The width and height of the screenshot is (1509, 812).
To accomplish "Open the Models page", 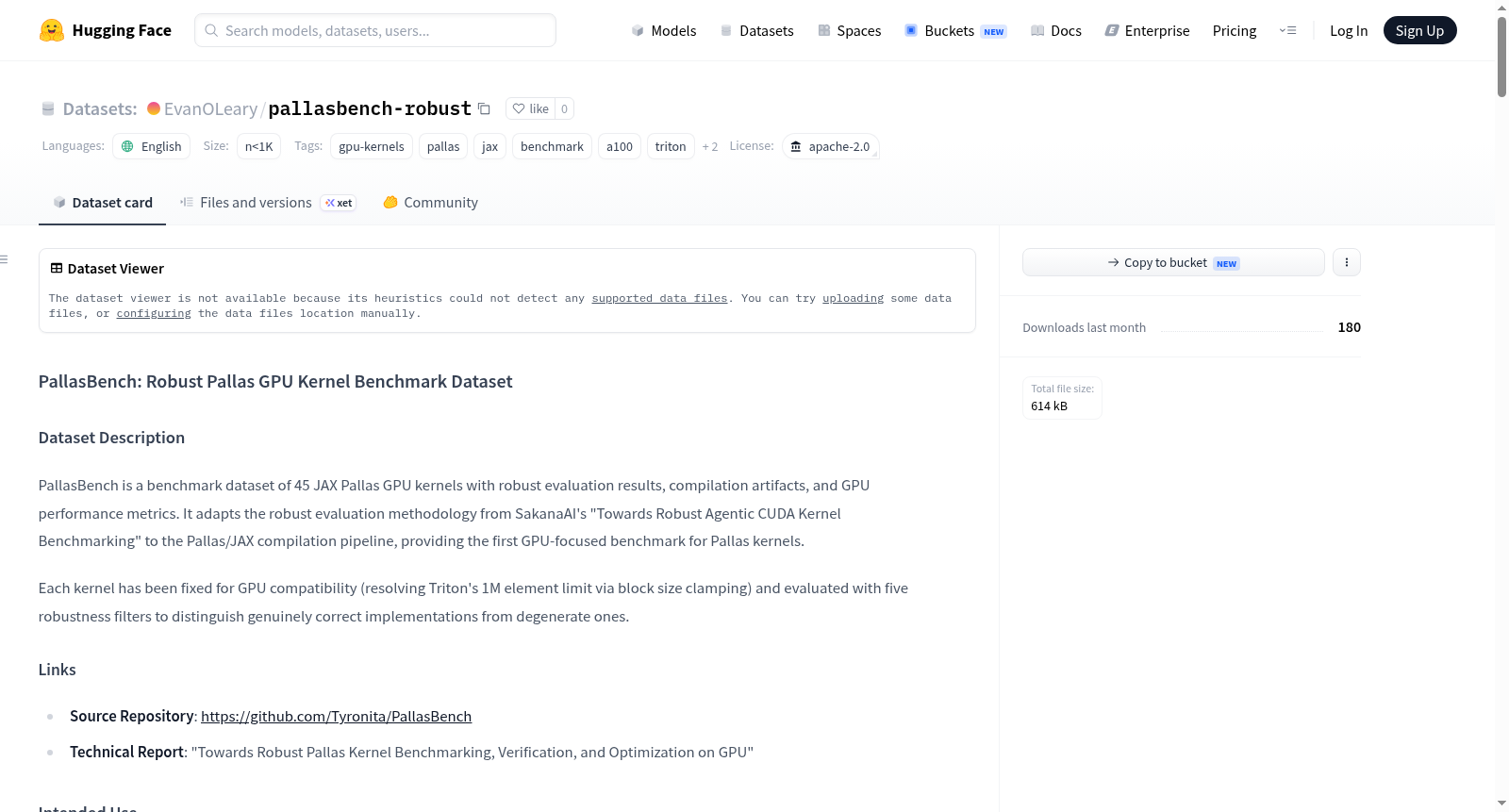I will [x=664, y=30].
